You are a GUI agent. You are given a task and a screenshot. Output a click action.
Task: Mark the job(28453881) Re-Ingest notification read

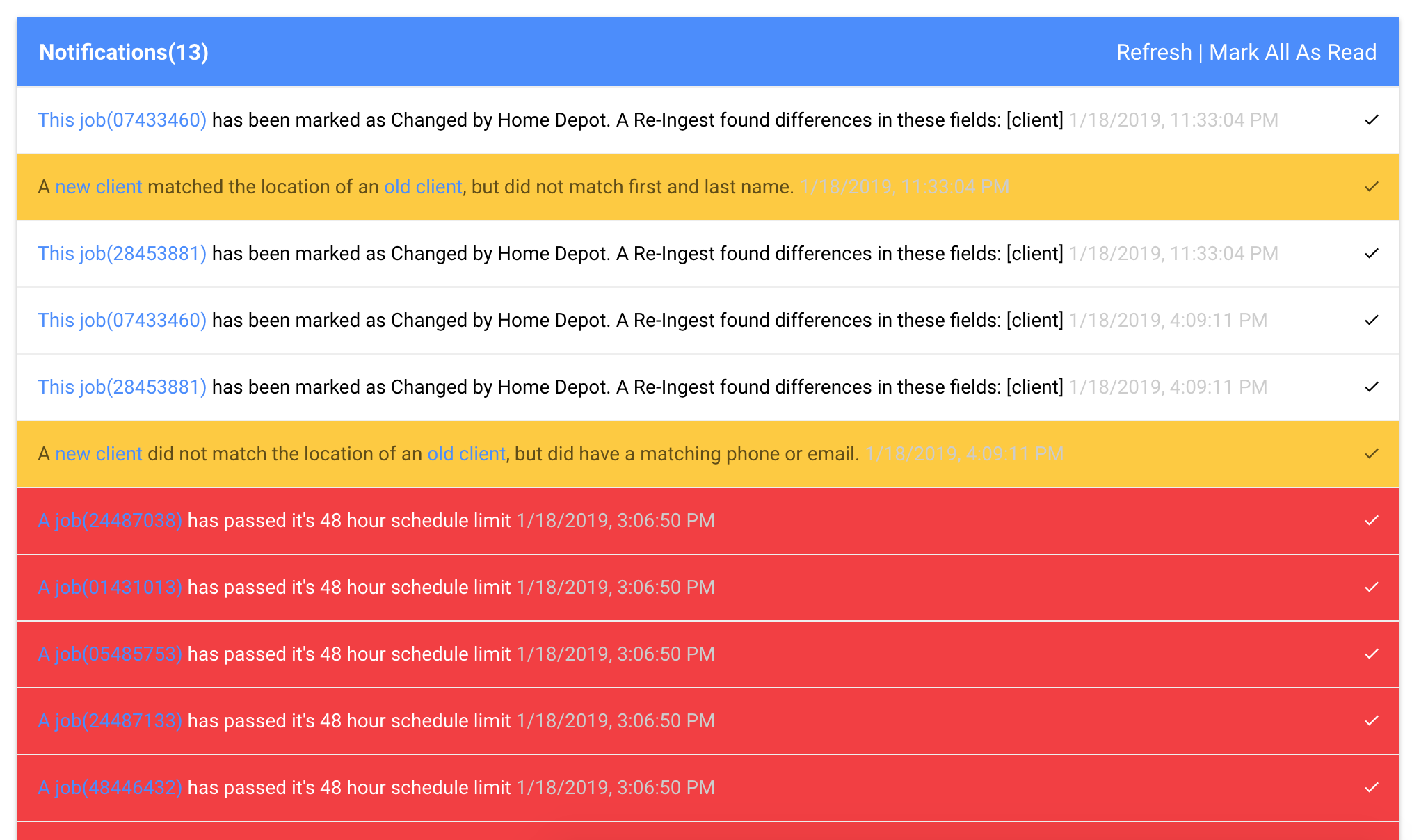click(1372, 253)
